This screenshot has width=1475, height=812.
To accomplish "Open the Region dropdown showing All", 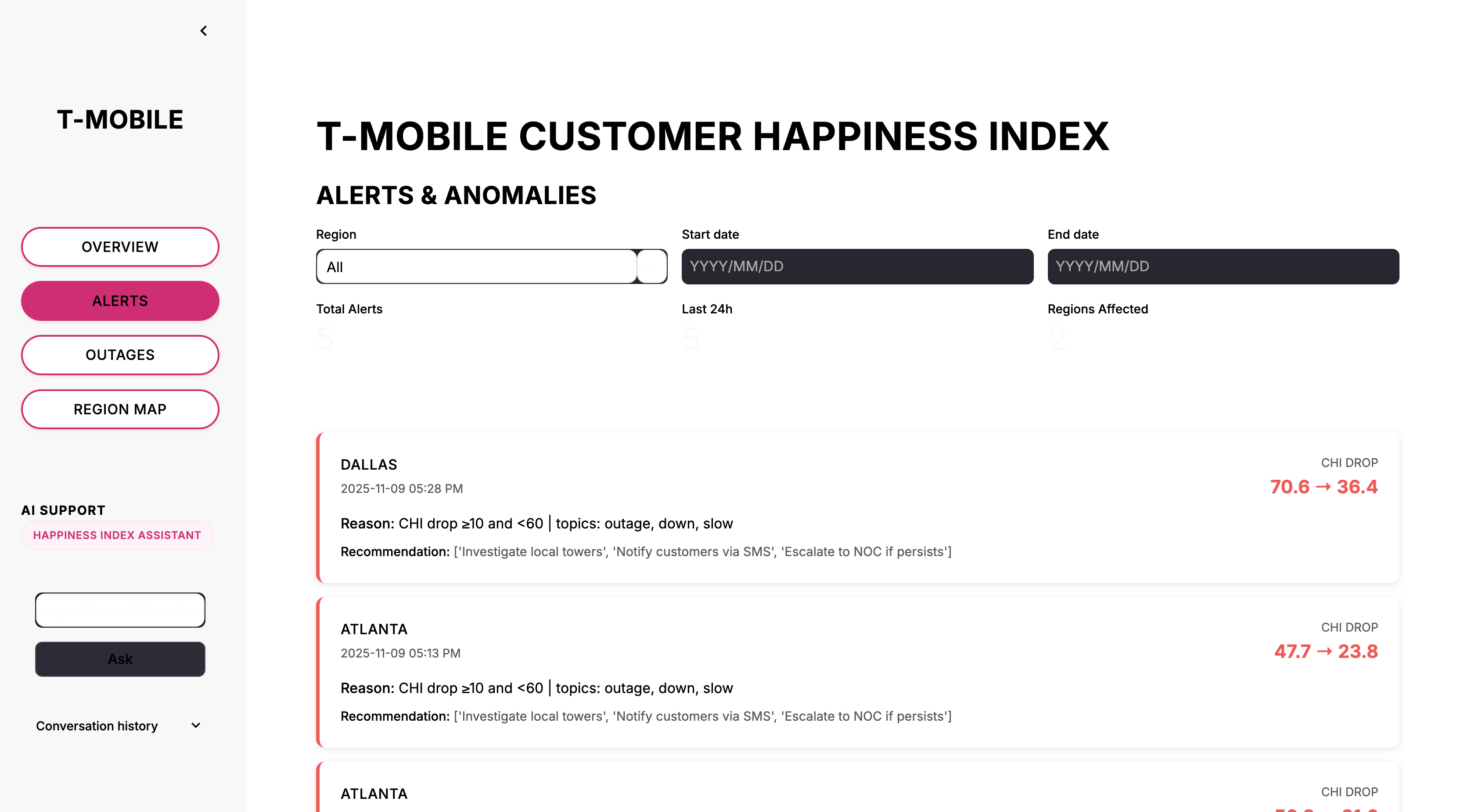I will click(x=476, y=267).
